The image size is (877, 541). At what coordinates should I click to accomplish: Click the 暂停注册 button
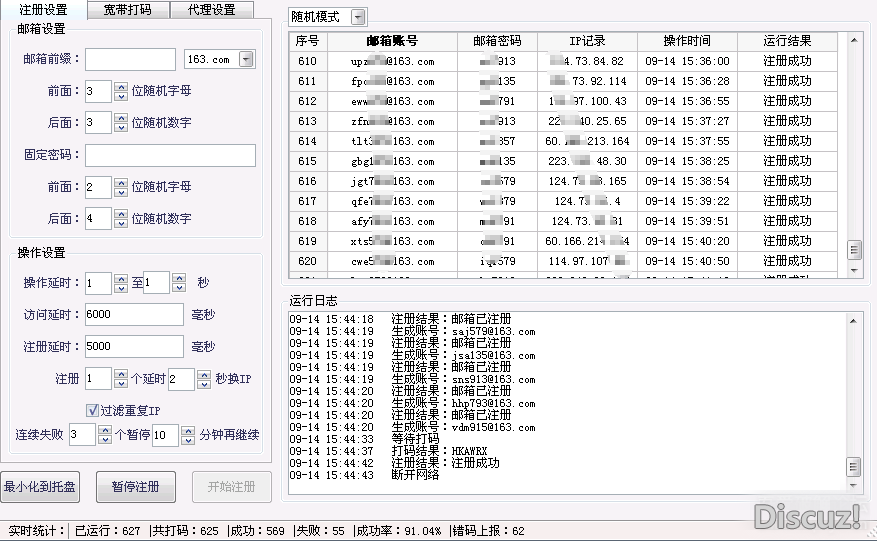tap(136, 487)
